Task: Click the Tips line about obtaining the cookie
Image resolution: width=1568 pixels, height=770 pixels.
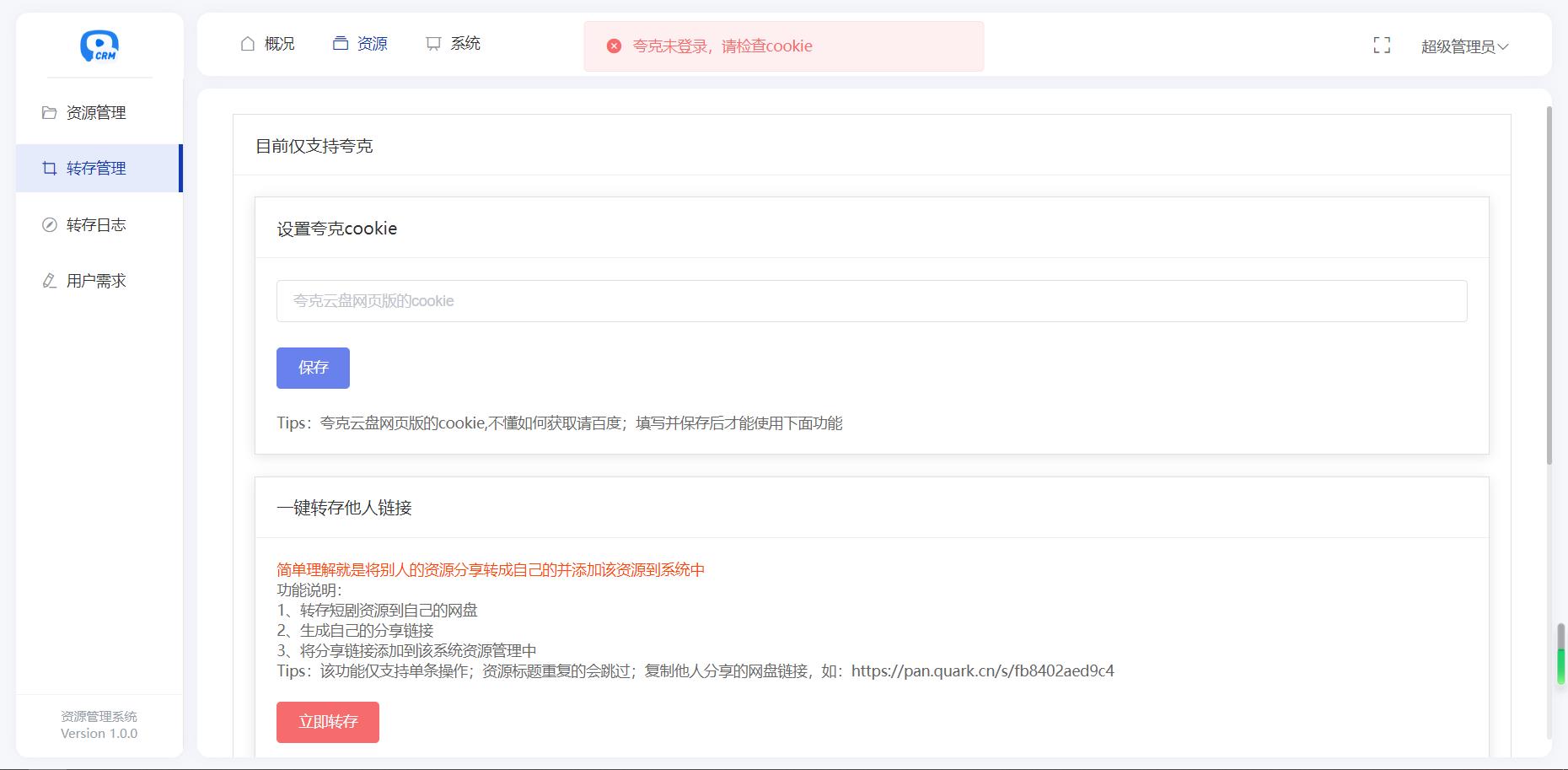Action: coord(560,423)
